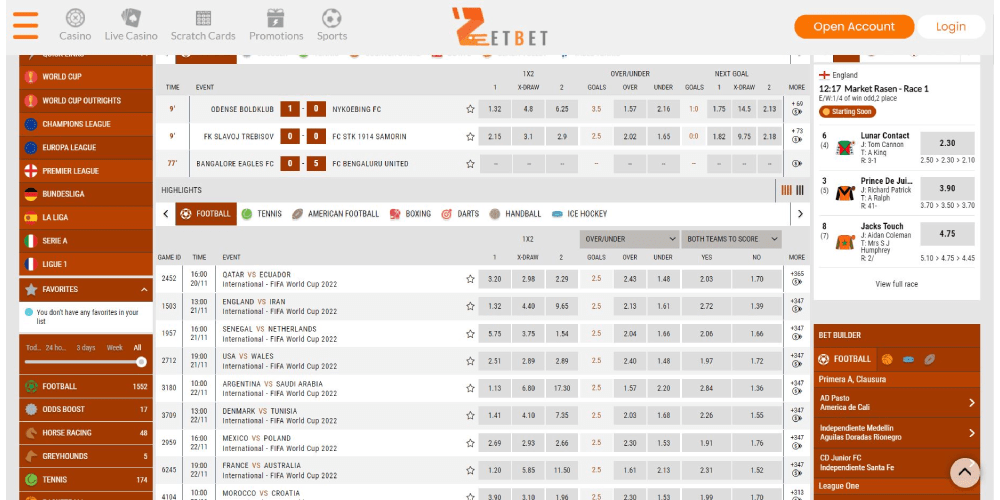The height and width of the screenshot is (500, 1000).
Task: Favorite Bangalore Eagles FC match
Action: click(x=470, y=164)
